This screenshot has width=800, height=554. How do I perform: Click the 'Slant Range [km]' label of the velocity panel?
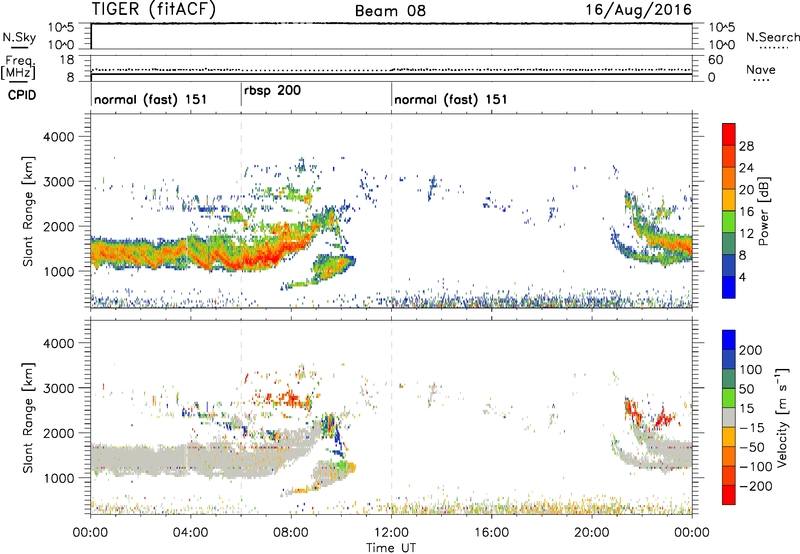click(28, 417)
